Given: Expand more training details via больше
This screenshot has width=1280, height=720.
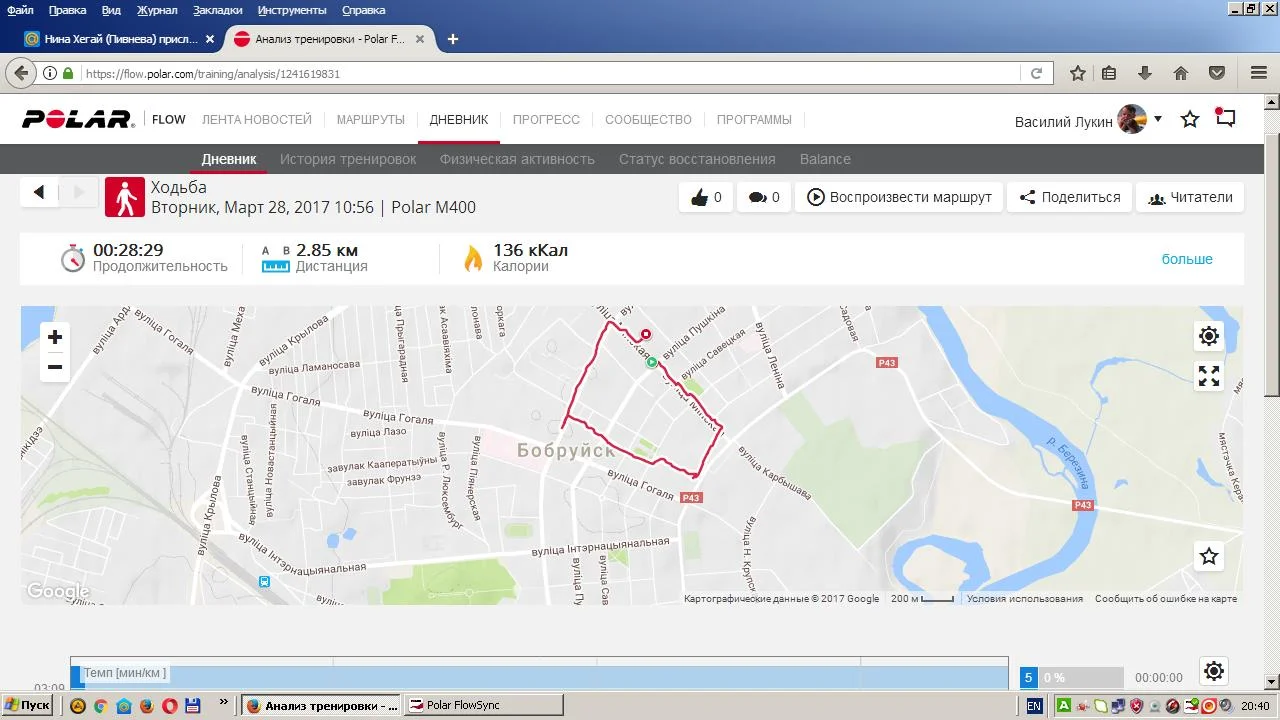Looking at the screenshot, I should [x=1187, y=259].
